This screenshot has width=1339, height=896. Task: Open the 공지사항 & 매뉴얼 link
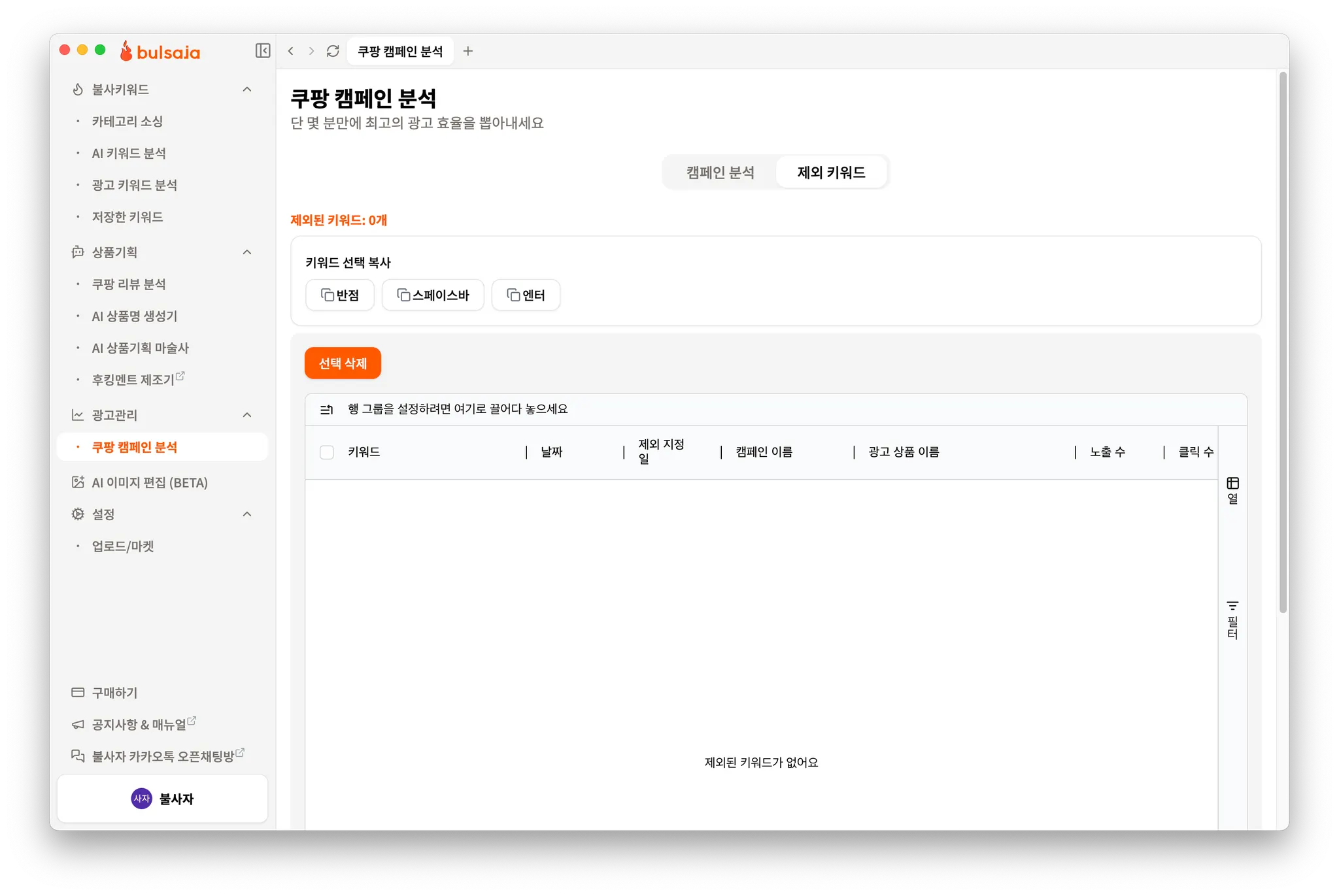(139, 724)
